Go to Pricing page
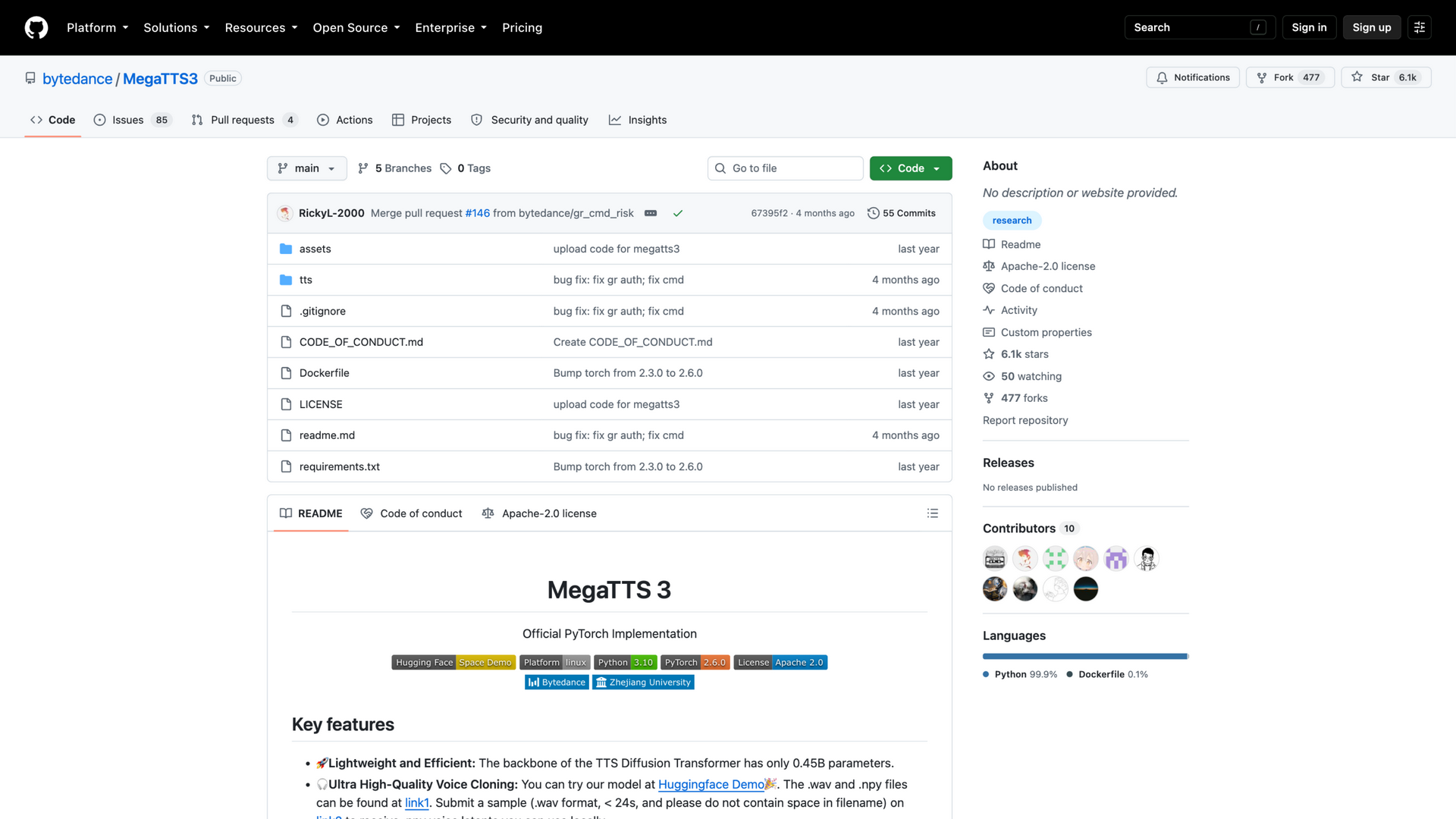The image size is (1456, 819). 522,27
